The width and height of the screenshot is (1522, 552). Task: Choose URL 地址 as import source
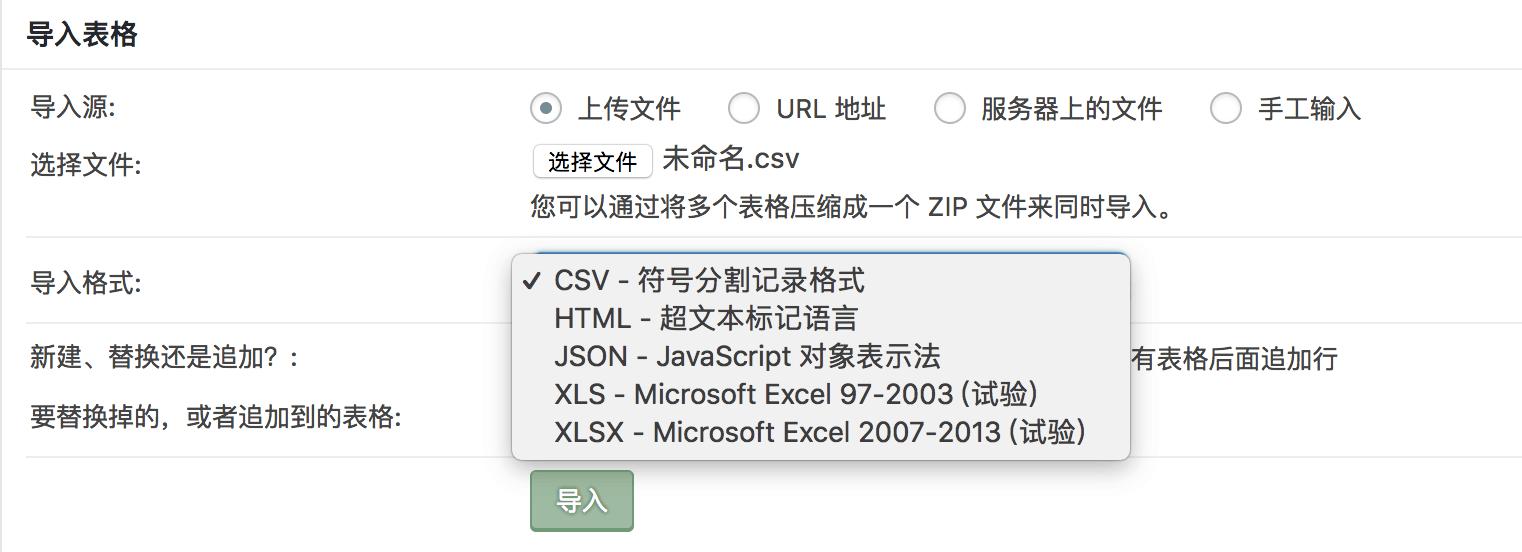pos(744,108)
